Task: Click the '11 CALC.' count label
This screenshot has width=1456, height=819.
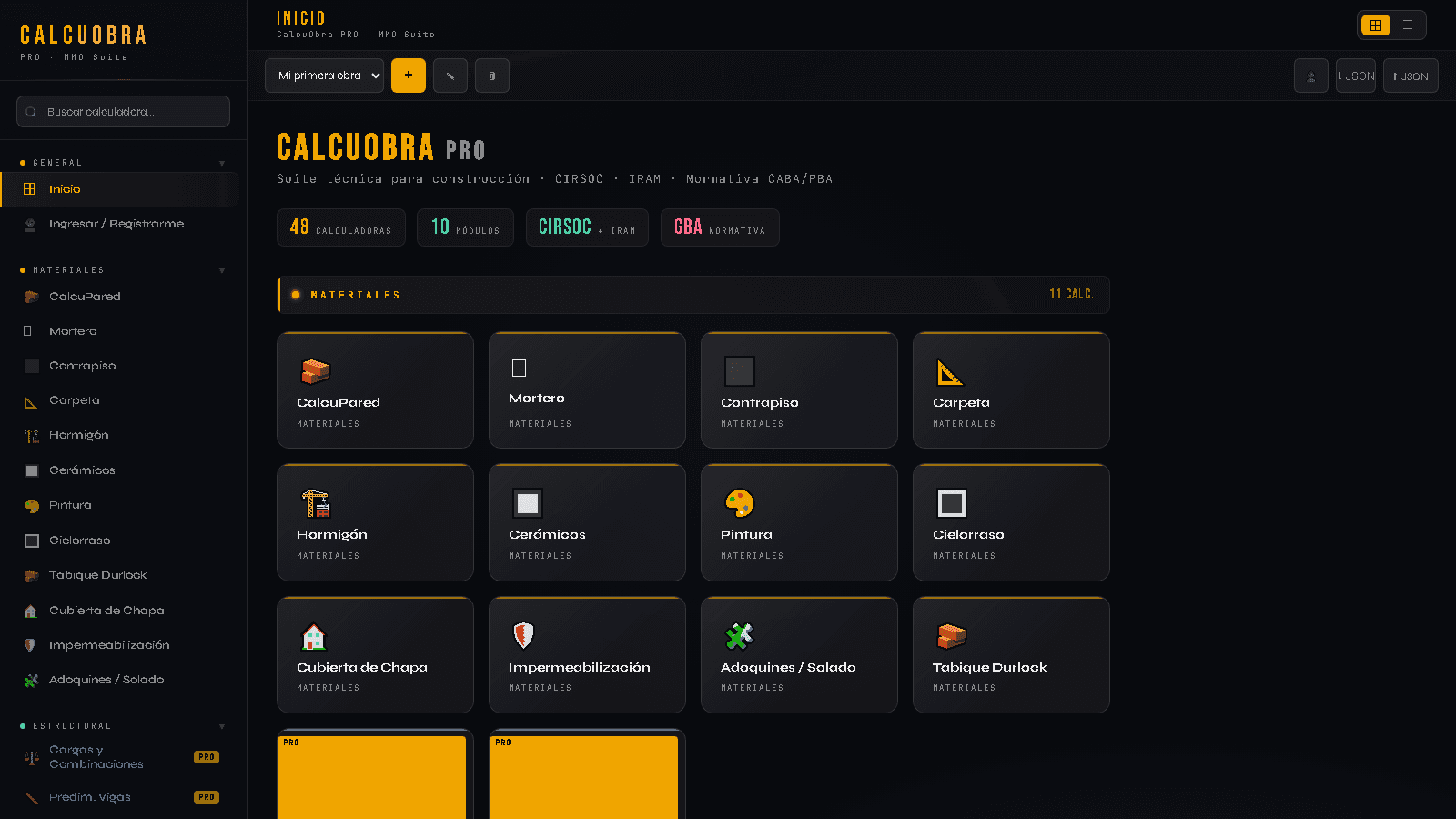Action: (x=1071, y=294)
